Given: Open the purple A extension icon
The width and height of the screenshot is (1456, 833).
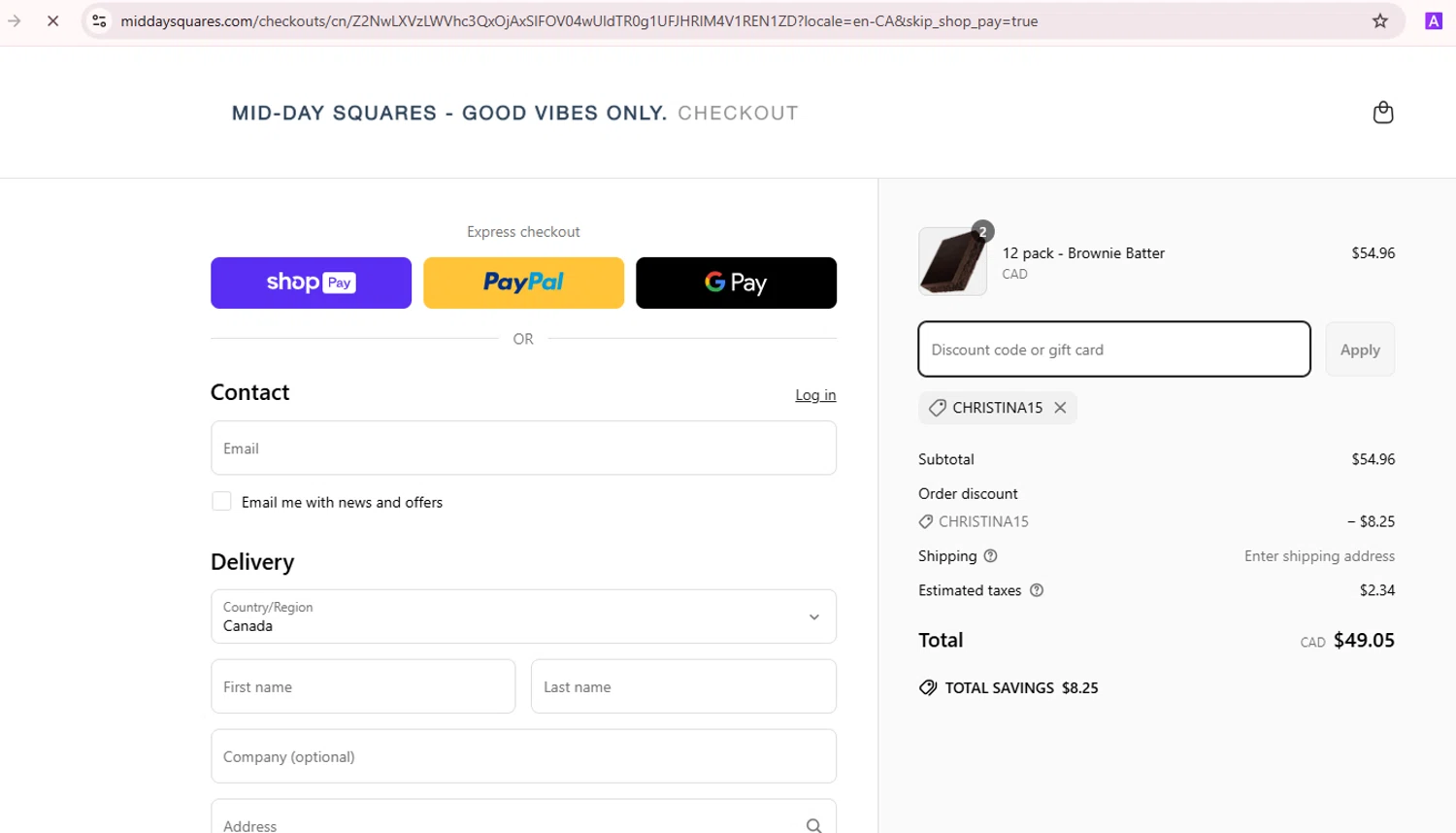Looking at the screenshot, I should pos(1433,20).
